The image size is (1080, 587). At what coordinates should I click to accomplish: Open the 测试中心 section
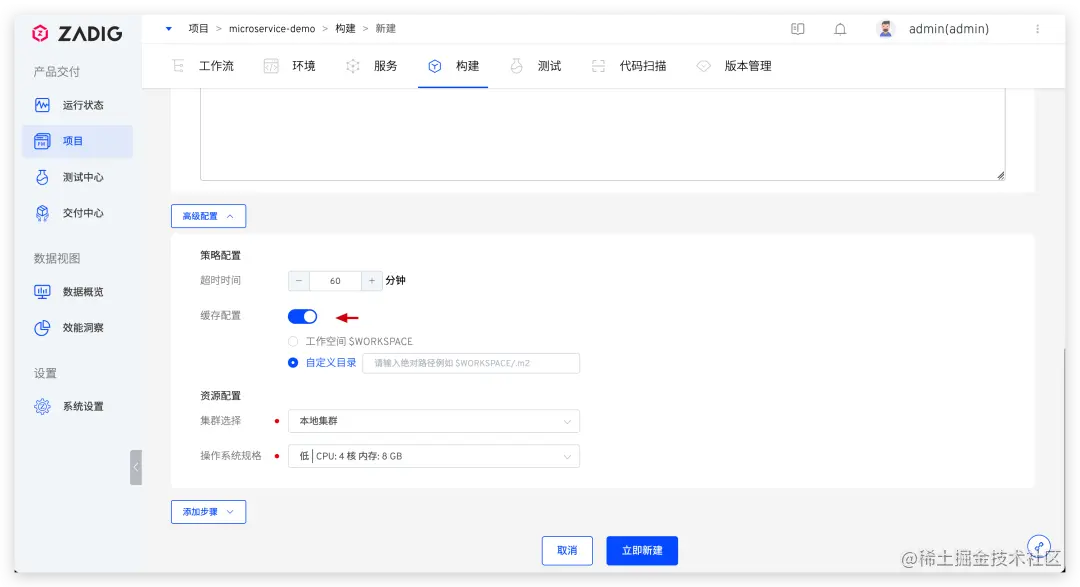tap(80, 177)
